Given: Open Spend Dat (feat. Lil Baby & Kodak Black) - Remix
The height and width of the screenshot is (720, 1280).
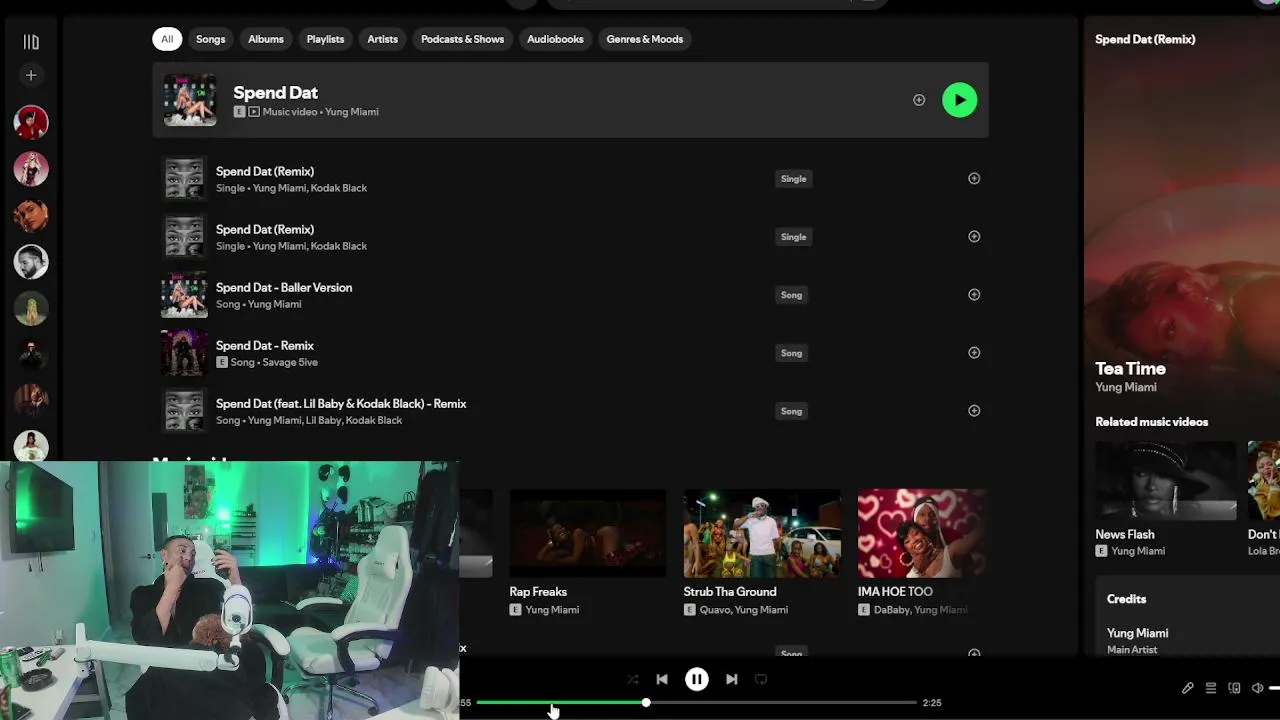Looking at the screenshot, I should coord(341,404).
